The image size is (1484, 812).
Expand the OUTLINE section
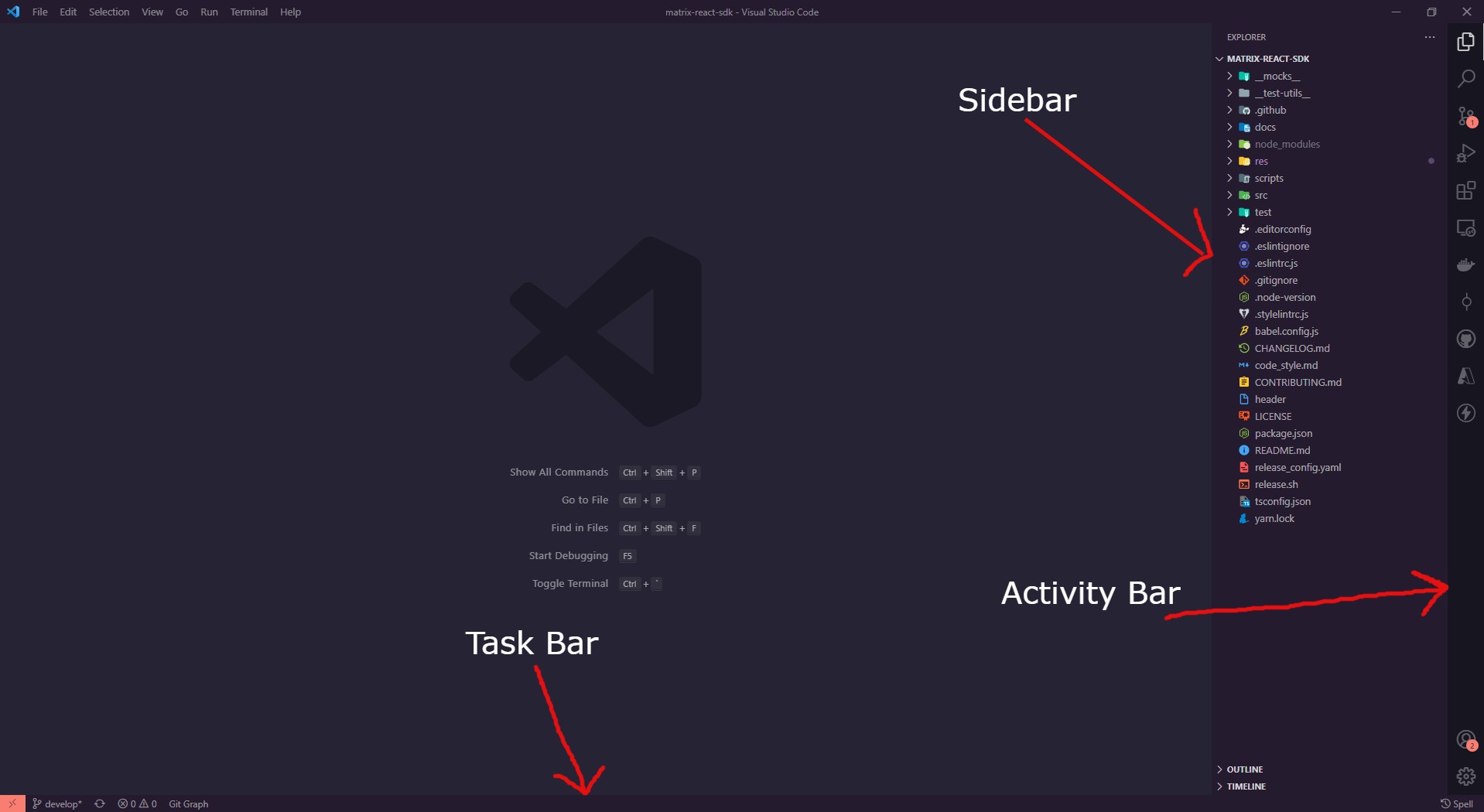[x=1329, y=769]
